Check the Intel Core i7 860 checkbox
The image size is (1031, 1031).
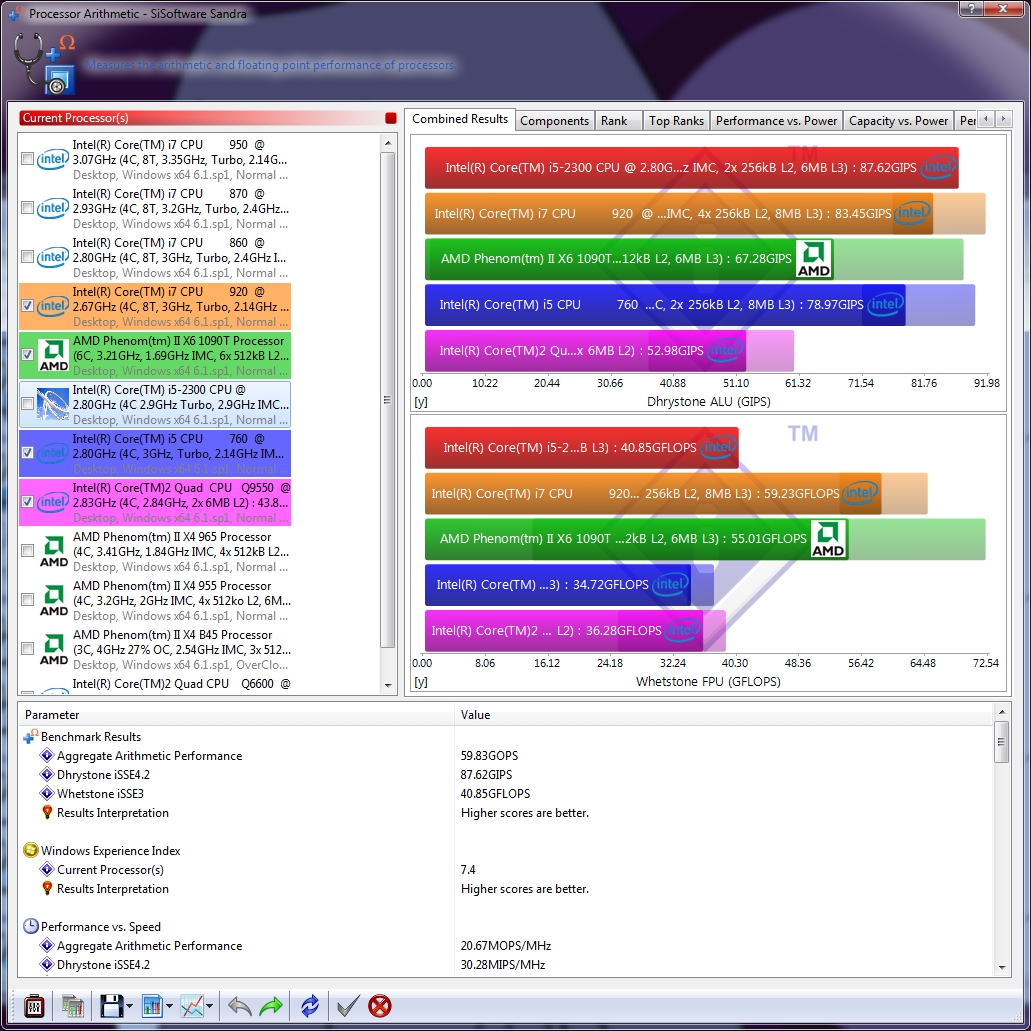[x=27, y=257]
